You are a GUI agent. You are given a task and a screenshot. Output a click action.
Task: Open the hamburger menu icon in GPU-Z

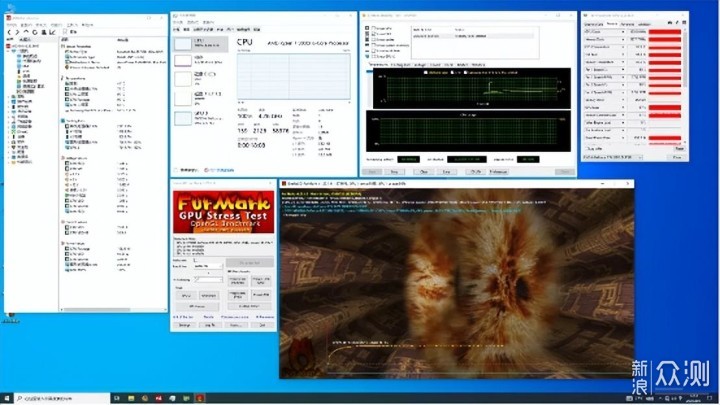point(684,22)
